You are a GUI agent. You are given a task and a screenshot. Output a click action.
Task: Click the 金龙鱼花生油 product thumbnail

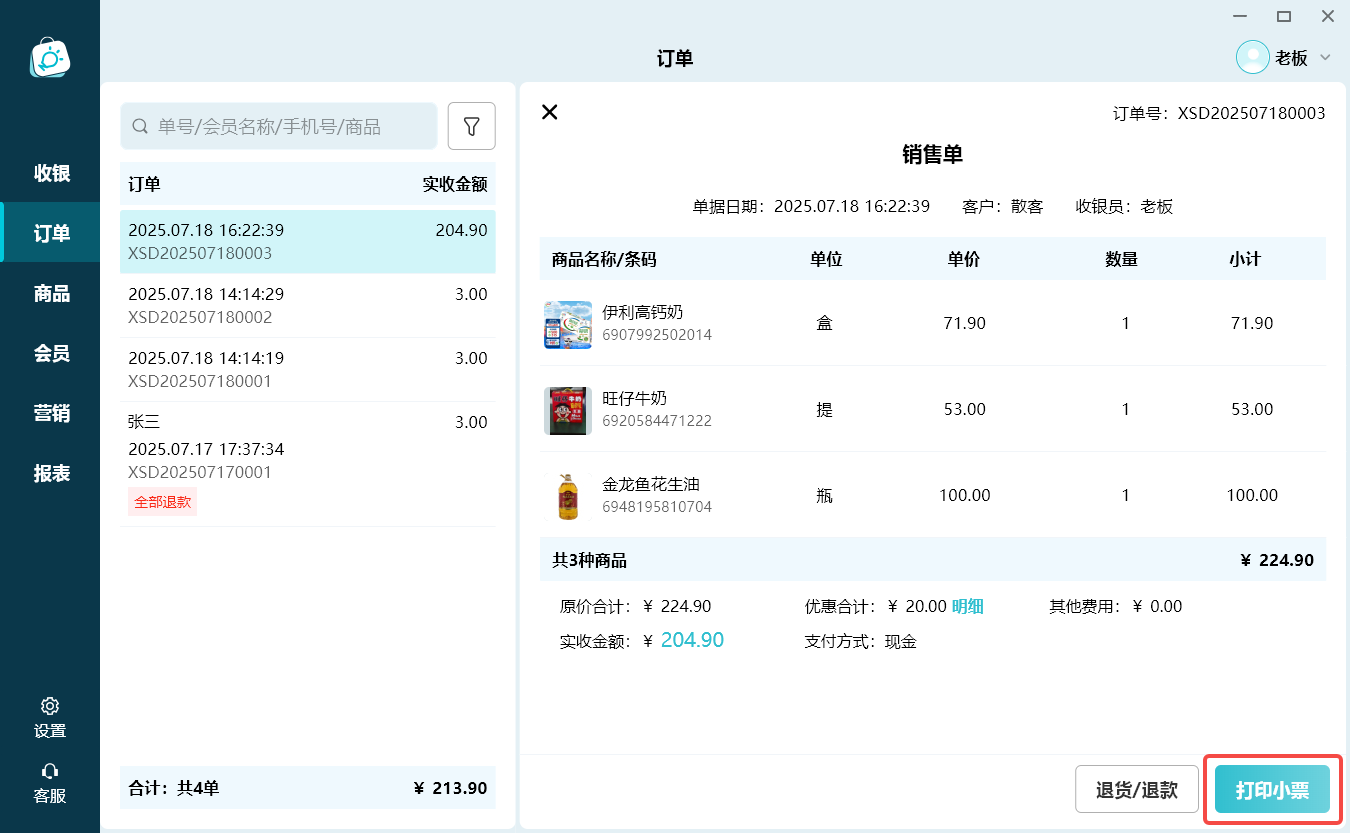(568, 496)
